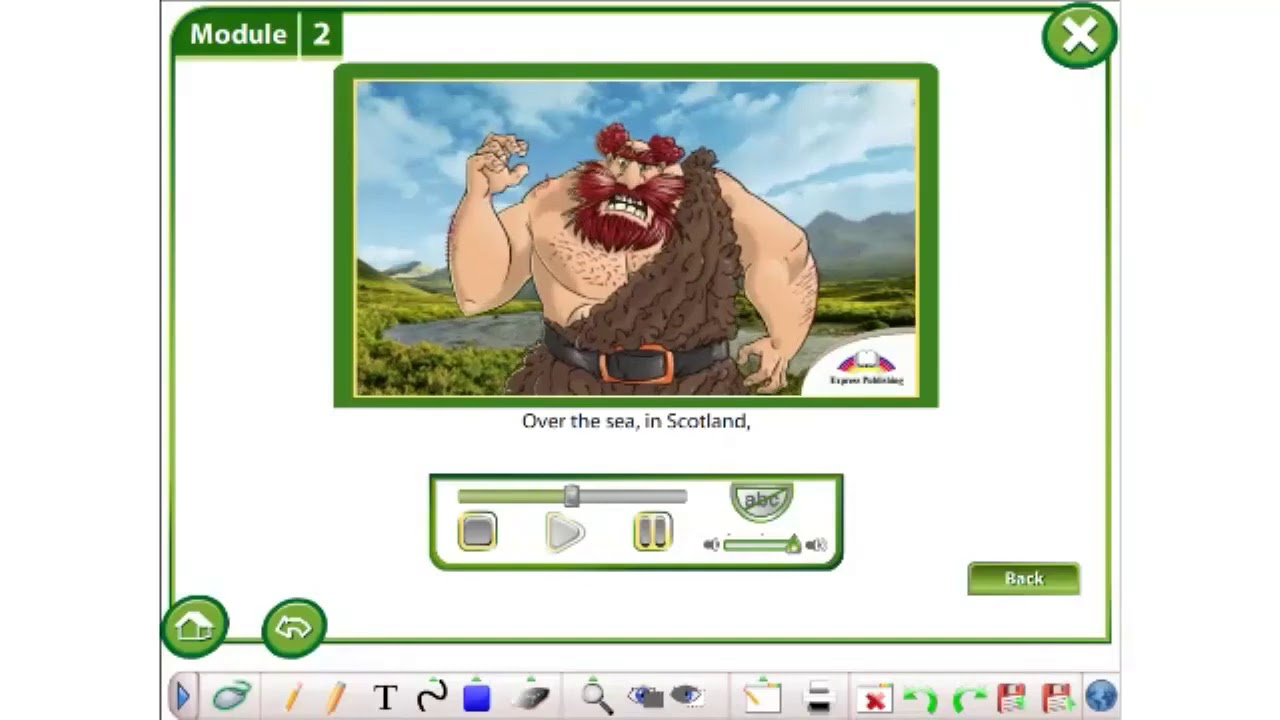The image size is (1280, 720).
Task: Select the thin pencil tool
Action: point(293,697)
